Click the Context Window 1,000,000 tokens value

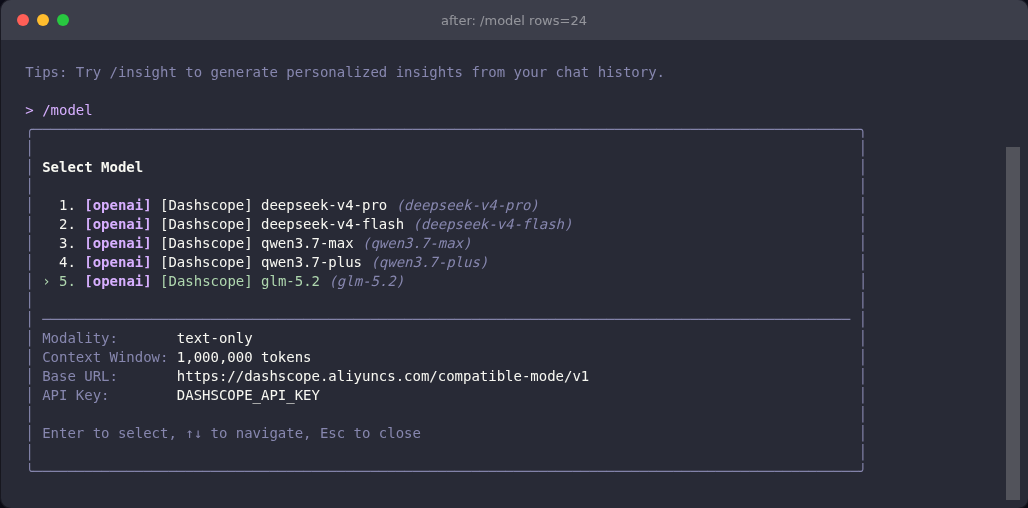coord(244,357)
